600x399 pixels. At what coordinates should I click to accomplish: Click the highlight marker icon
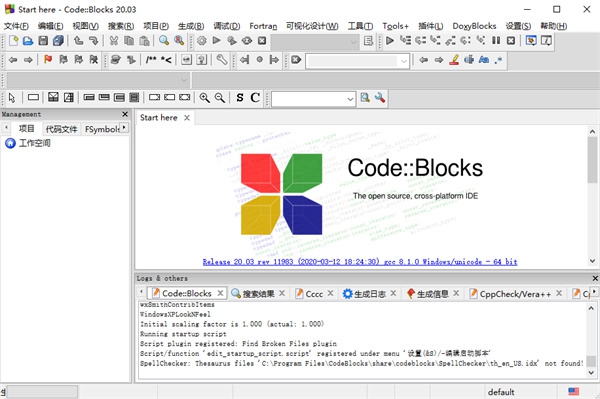454,60
